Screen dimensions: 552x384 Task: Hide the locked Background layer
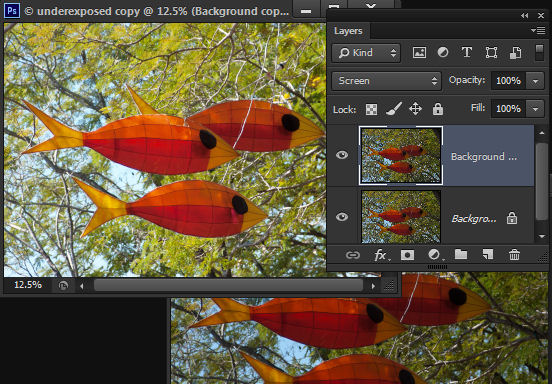342,217
